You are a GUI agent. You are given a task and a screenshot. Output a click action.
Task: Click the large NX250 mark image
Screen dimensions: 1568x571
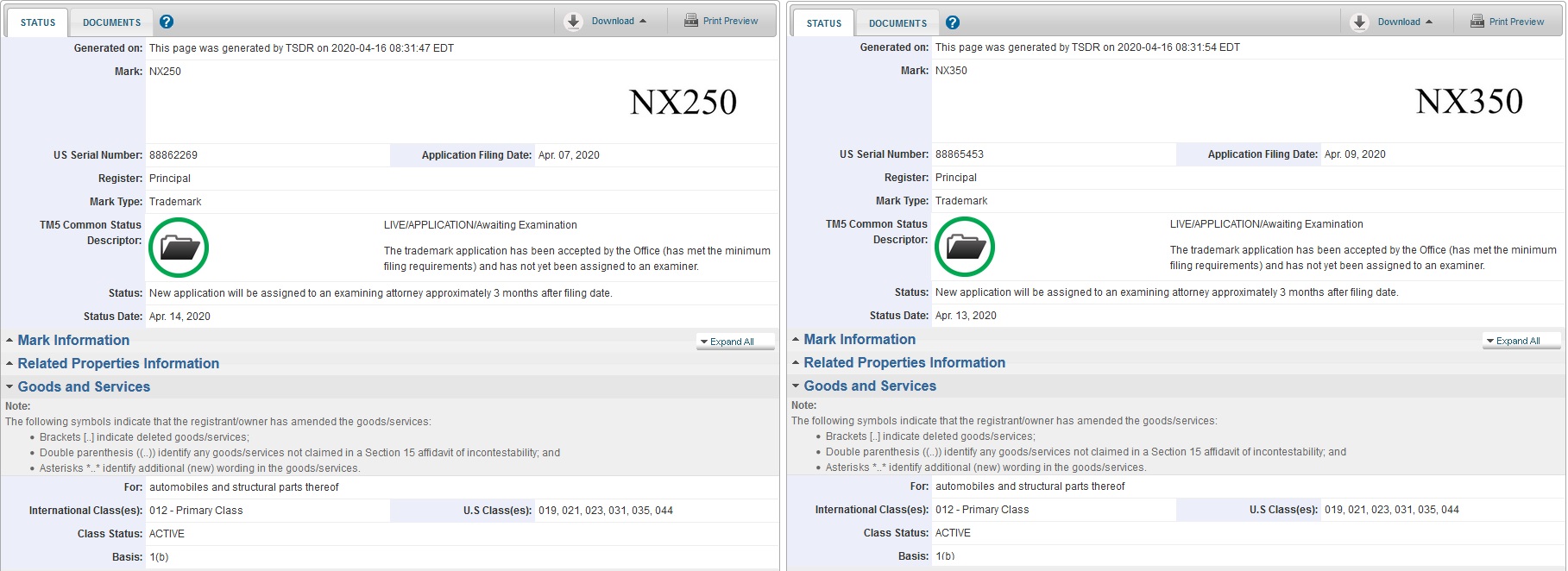pyautogui.click(x=683, y=103)
